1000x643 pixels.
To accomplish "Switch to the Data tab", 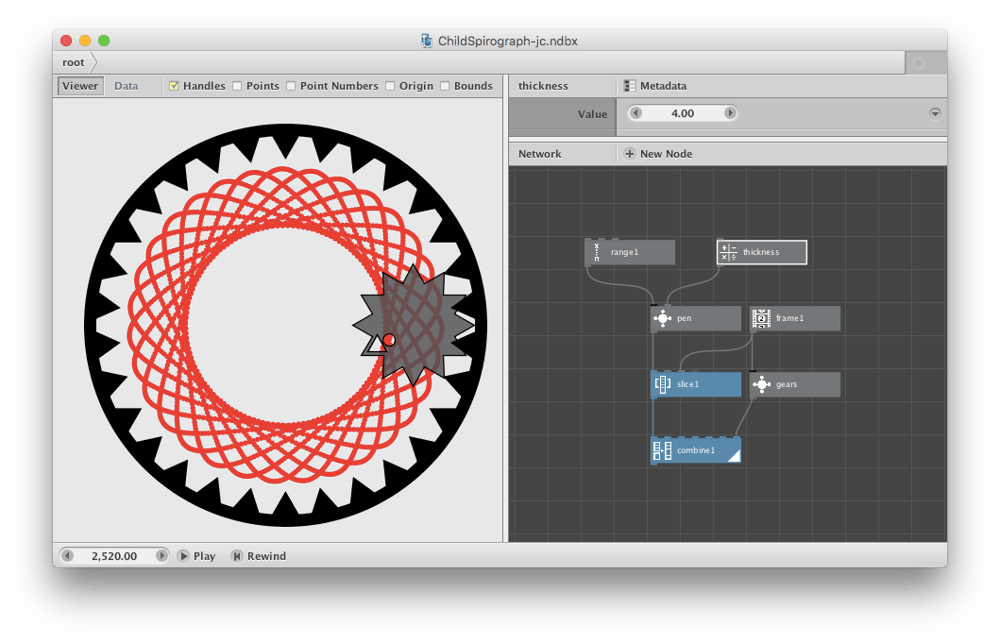I will click(x=126, y=85).
